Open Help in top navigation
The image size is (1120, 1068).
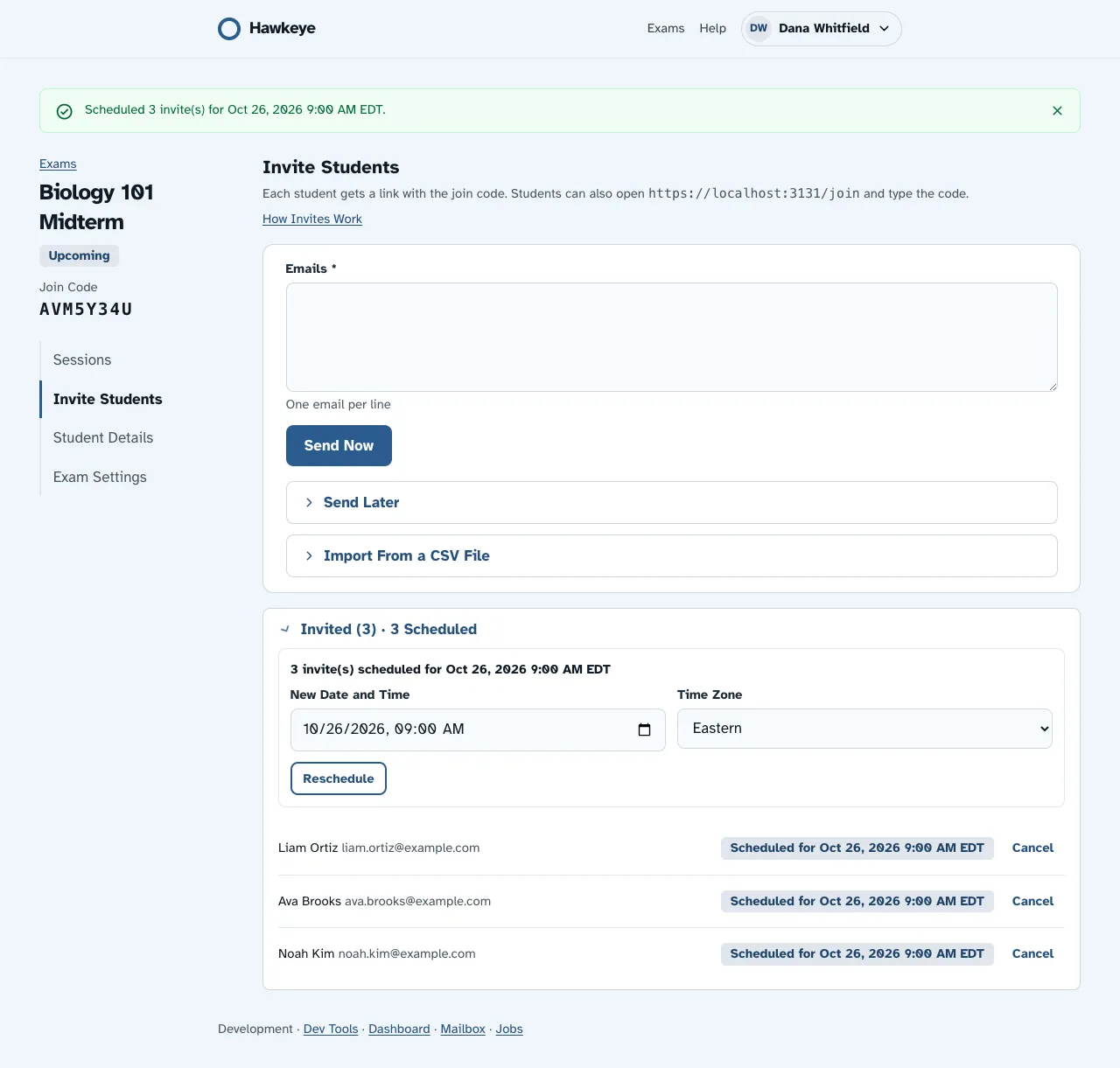[713, 28]
